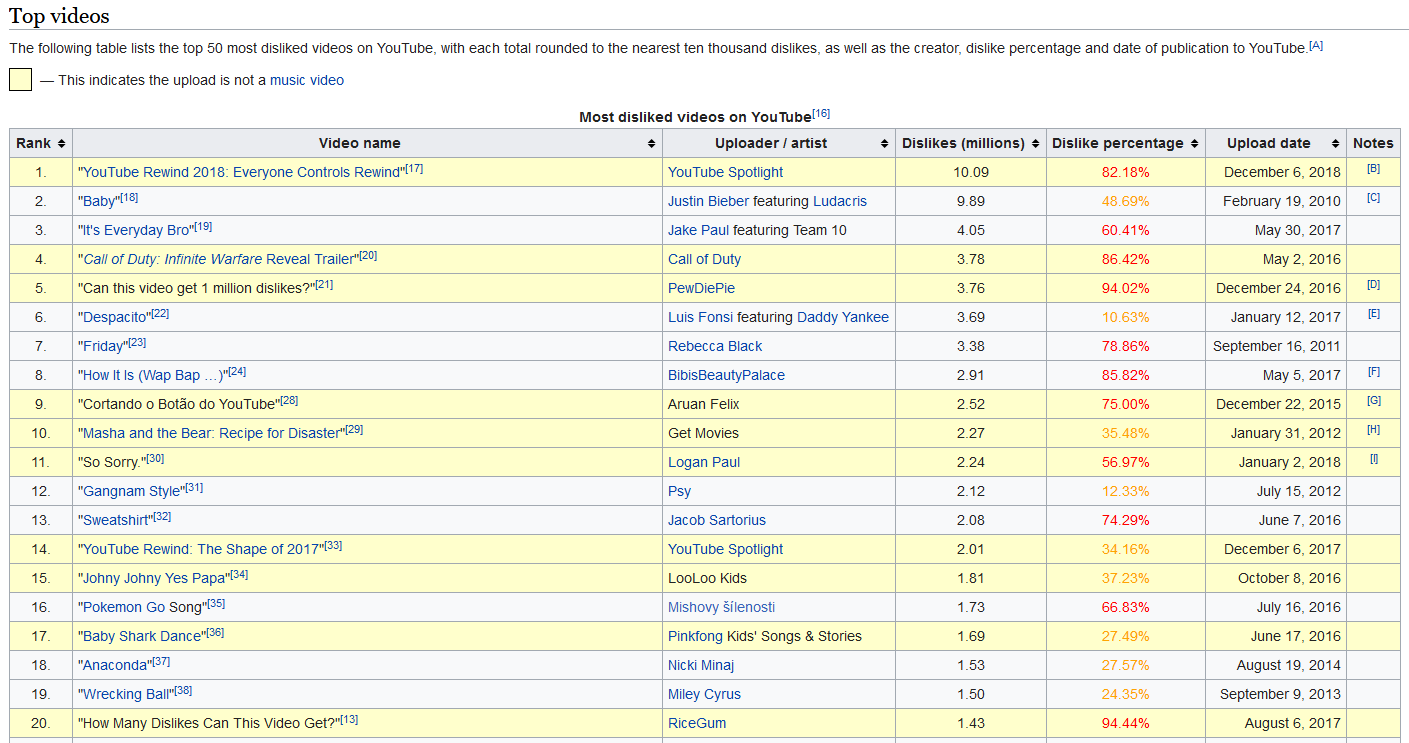Open the Daddy Yankee artist link

click(x=843, y=317)
